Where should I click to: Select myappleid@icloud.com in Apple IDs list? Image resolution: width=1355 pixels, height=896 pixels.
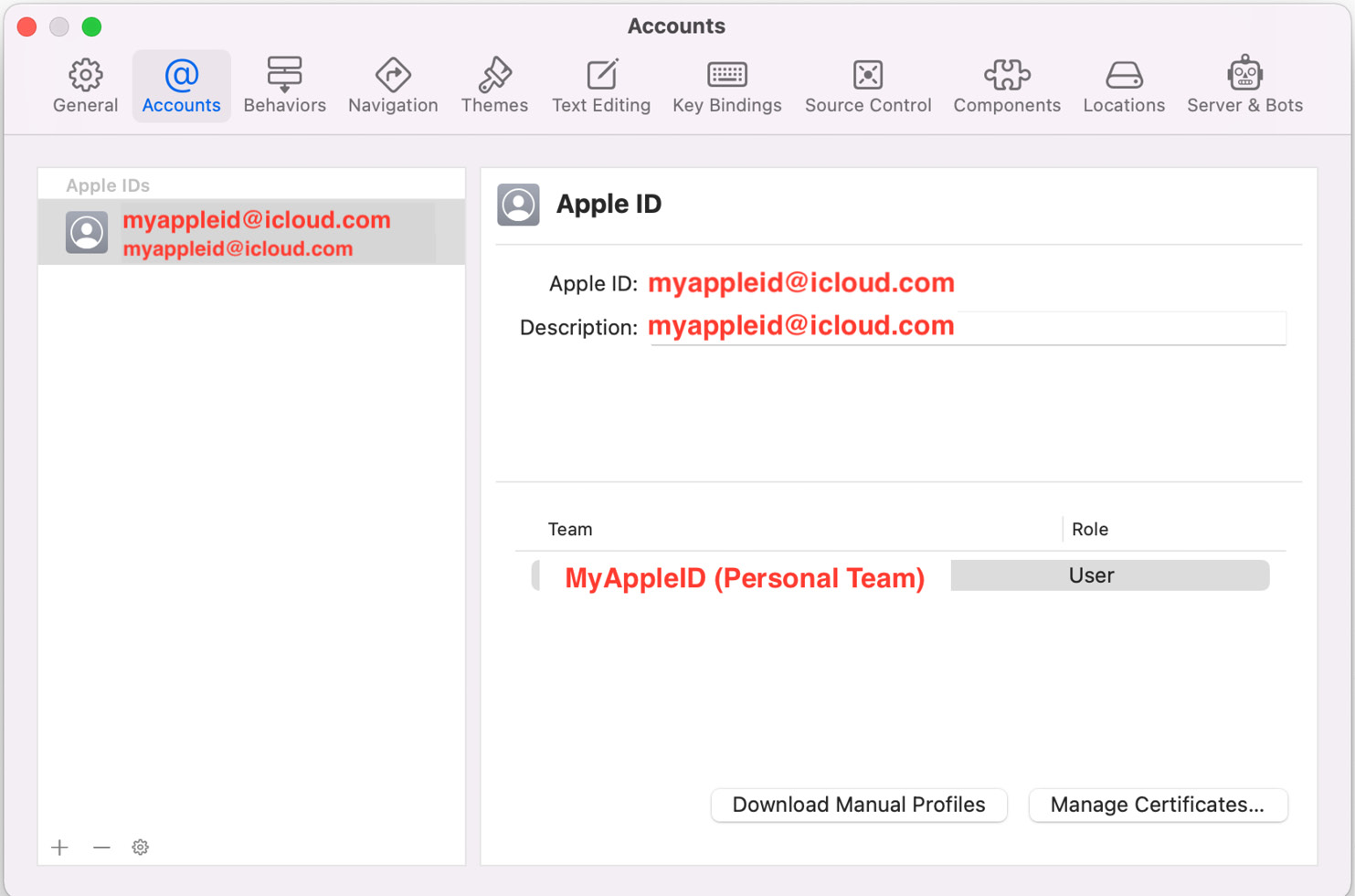click(x=251, y=232)
